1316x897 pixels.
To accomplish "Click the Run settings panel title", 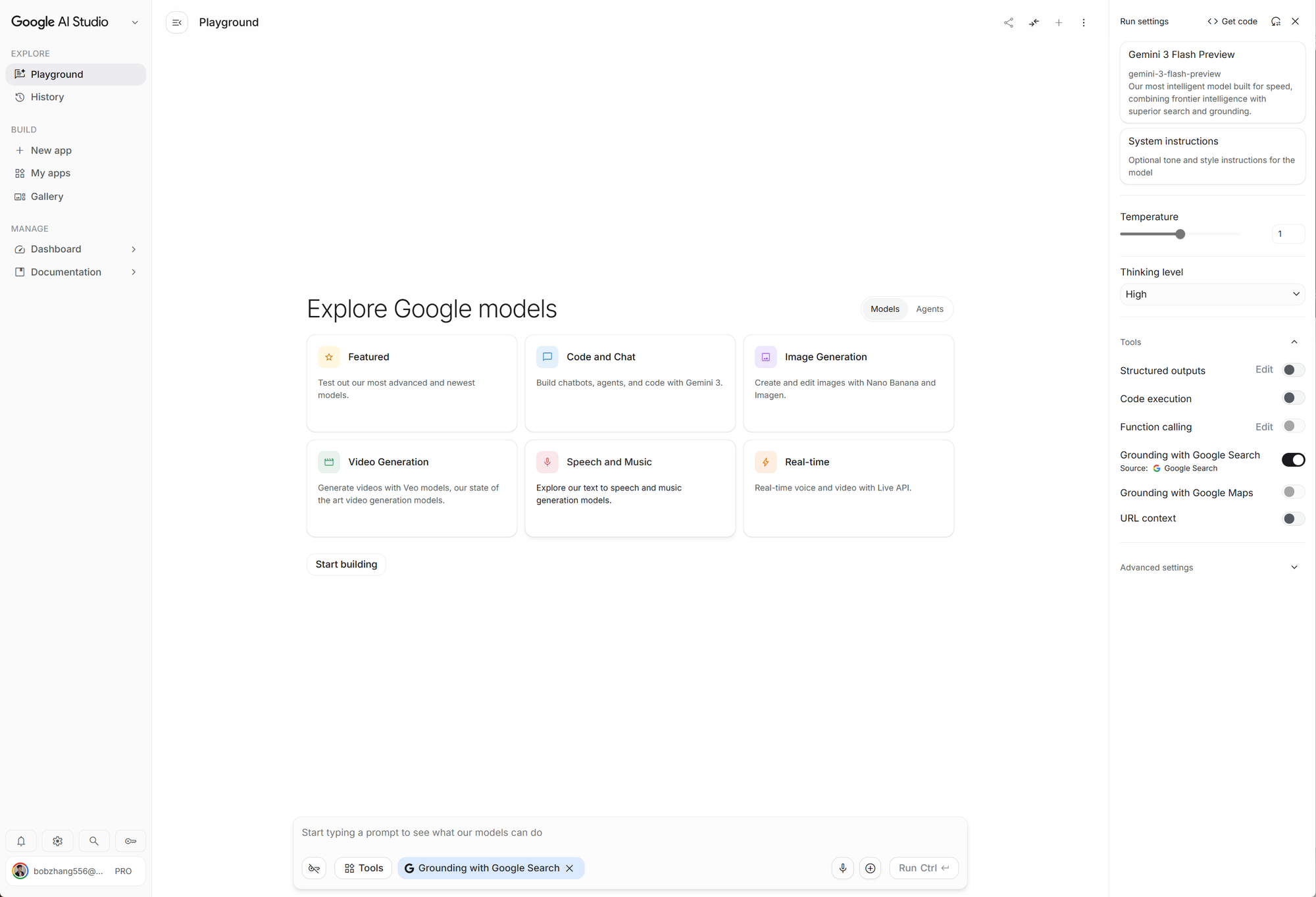I will coord(1144,22).
